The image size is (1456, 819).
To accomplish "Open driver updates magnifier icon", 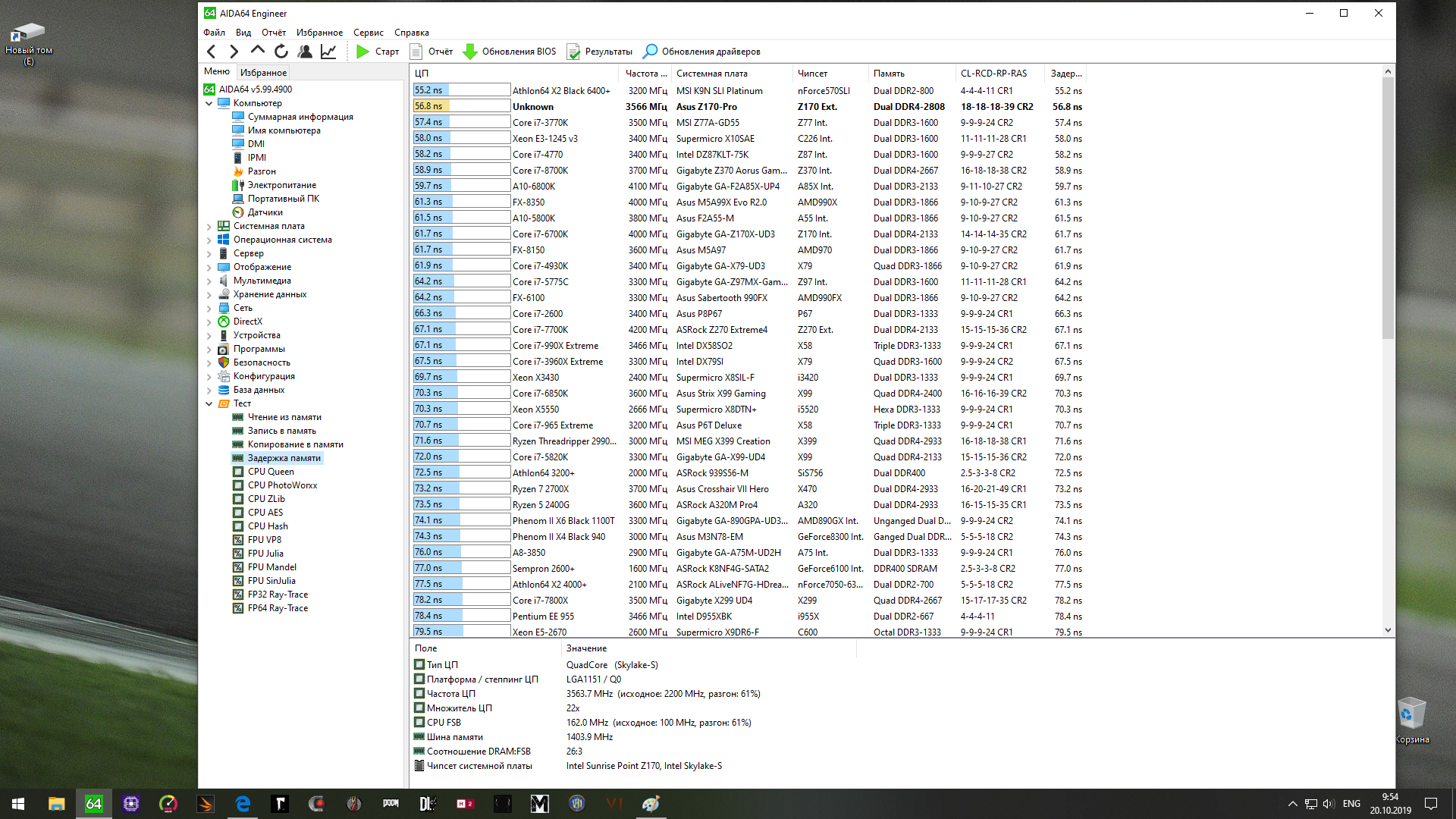I will point(650,52).
